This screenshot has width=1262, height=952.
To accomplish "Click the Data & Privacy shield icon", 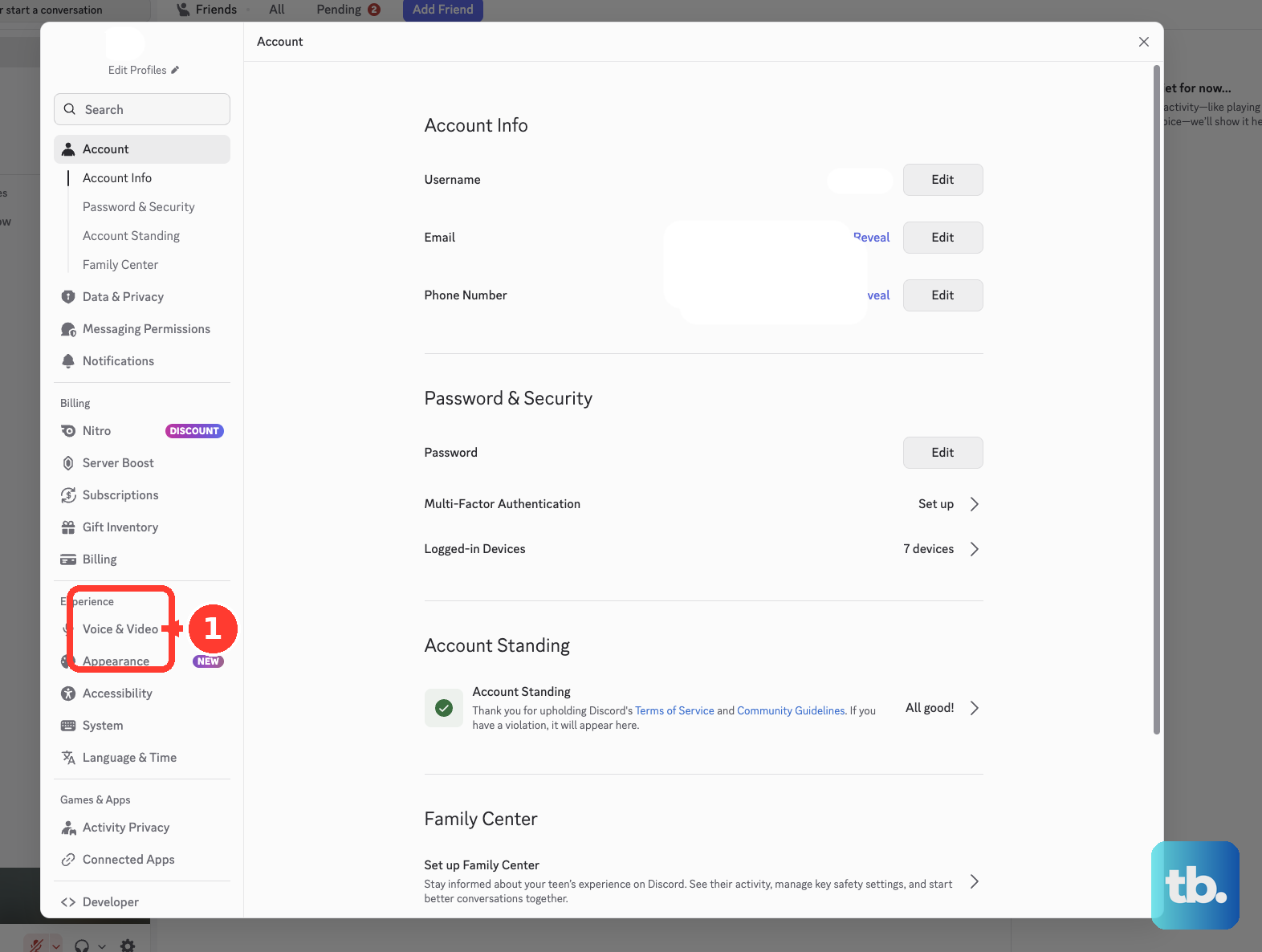I will coord(68,297).
